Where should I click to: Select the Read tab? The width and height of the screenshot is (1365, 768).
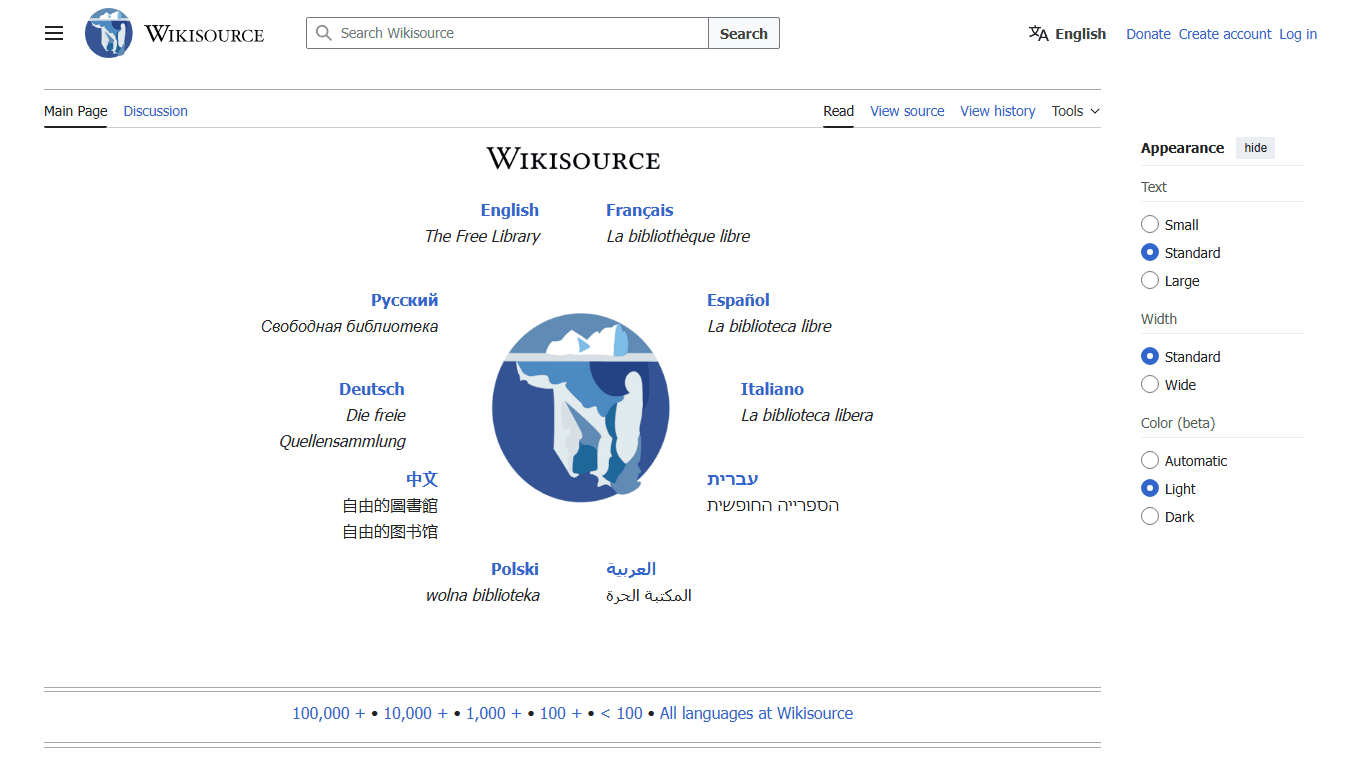click(x=838, y=111)
